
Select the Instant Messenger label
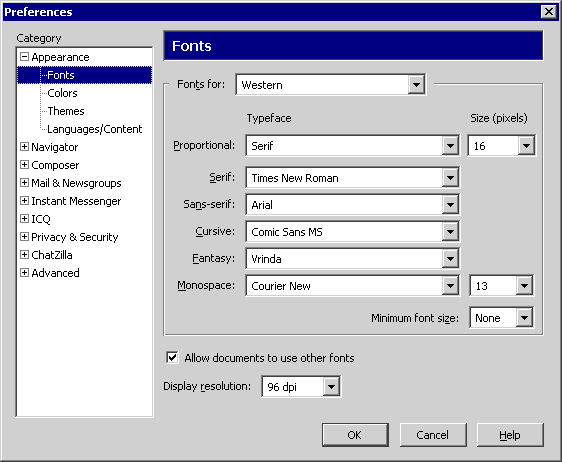pyautogui.click(x=76, y=201)
